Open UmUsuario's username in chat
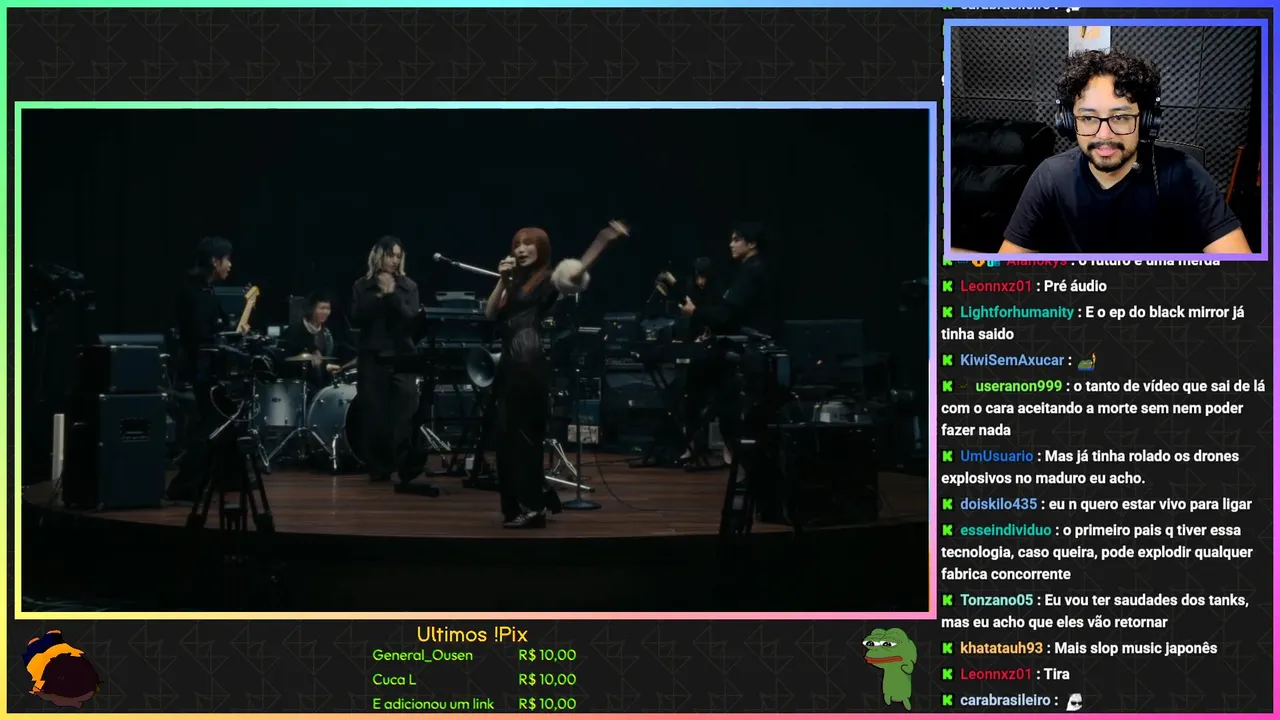Viewport: 1280px width, 720px height. coord(997,456)
